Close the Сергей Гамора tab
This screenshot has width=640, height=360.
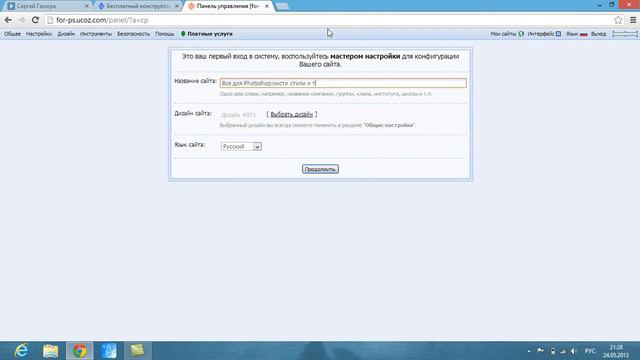(87, 6)
